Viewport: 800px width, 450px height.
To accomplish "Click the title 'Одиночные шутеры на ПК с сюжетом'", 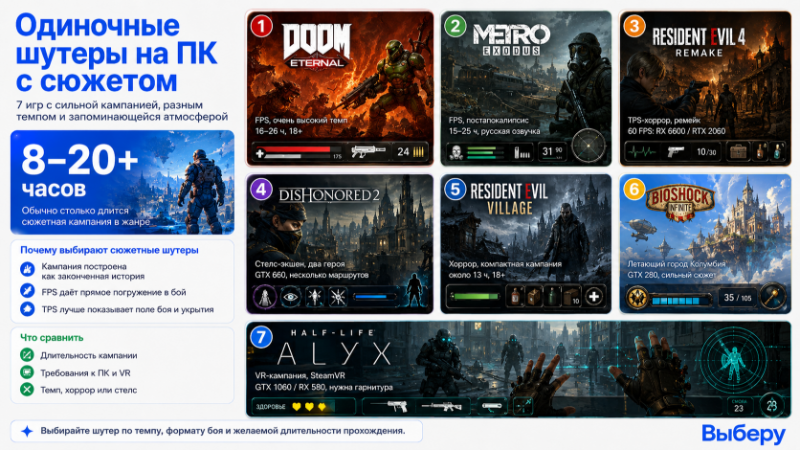I will coord(116,53).
